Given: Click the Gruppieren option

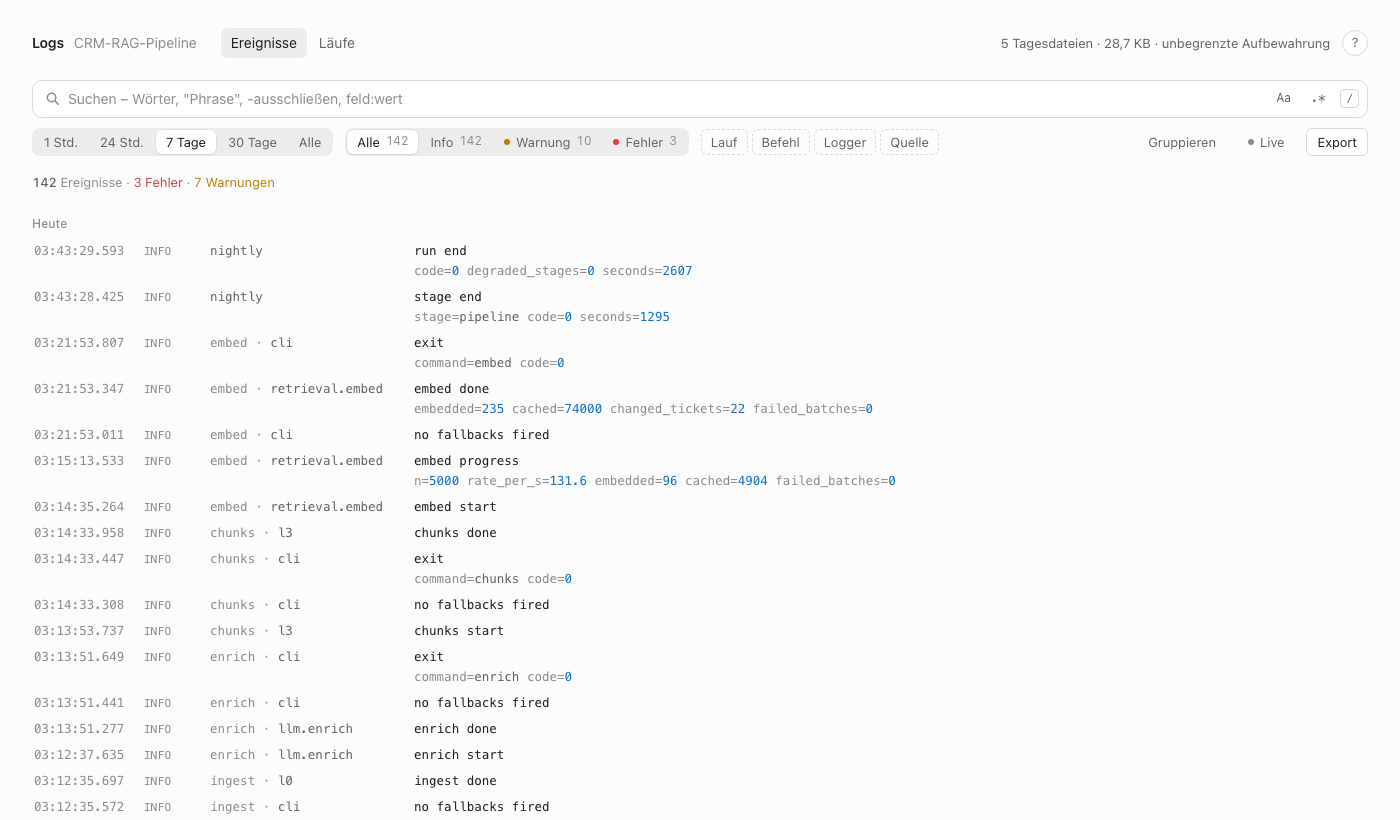Looking at the screenshot, I should pyautogui.click(x=1182, y=142).
